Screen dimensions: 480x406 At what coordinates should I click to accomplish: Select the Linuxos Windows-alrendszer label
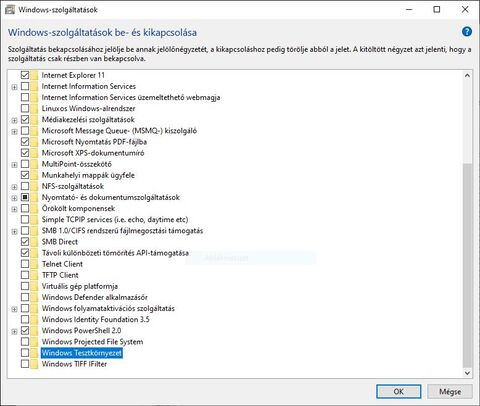(88, 108)
